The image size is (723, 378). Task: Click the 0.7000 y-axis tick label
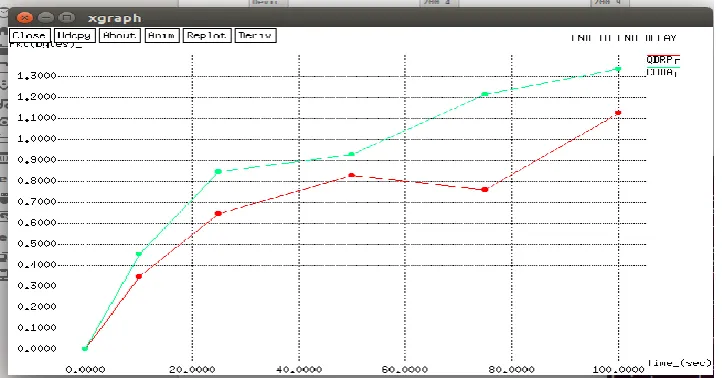(x=37, y=201)
